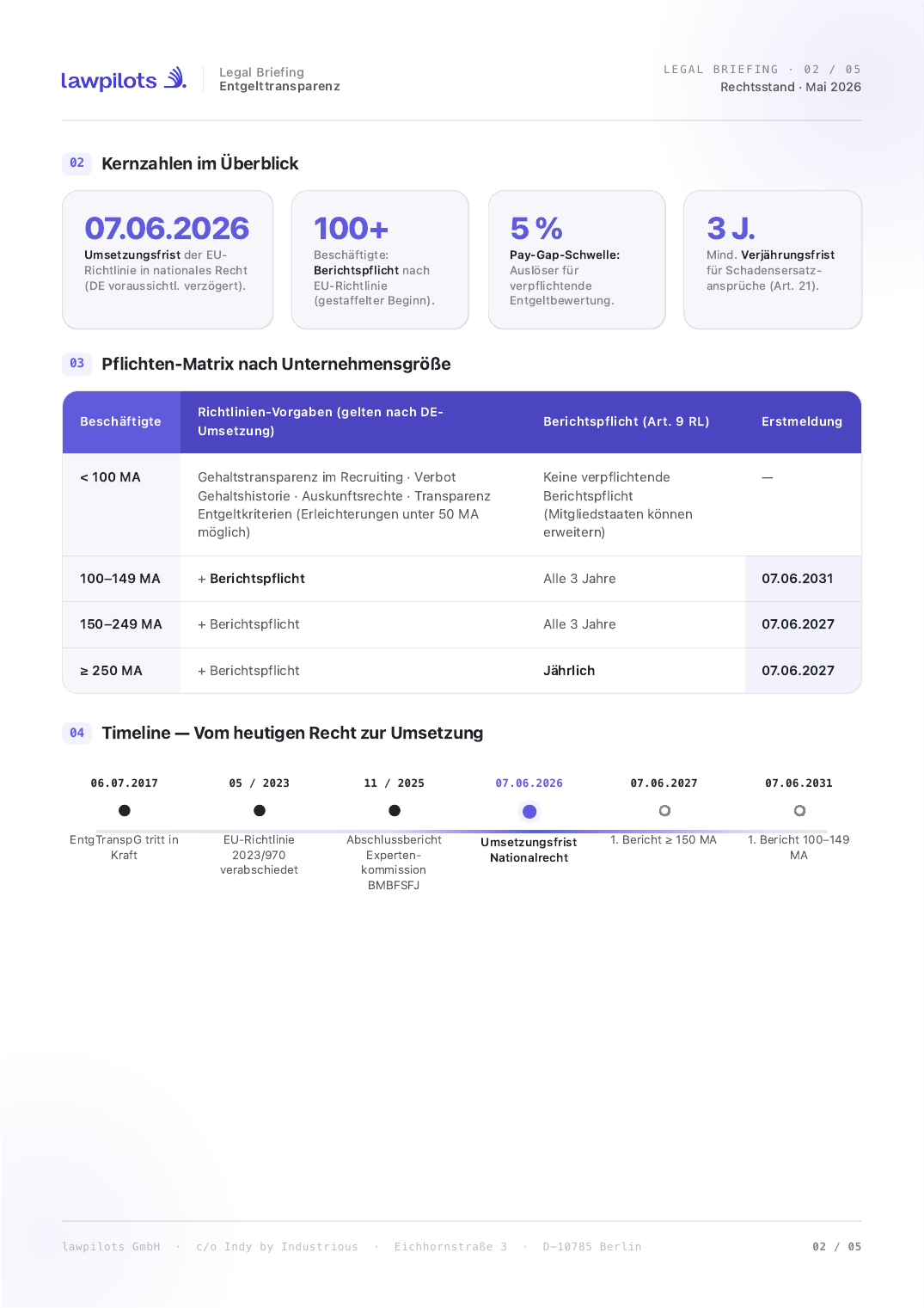Click the highlighted 07.06.2026 timeline dot

pos(529,811)
